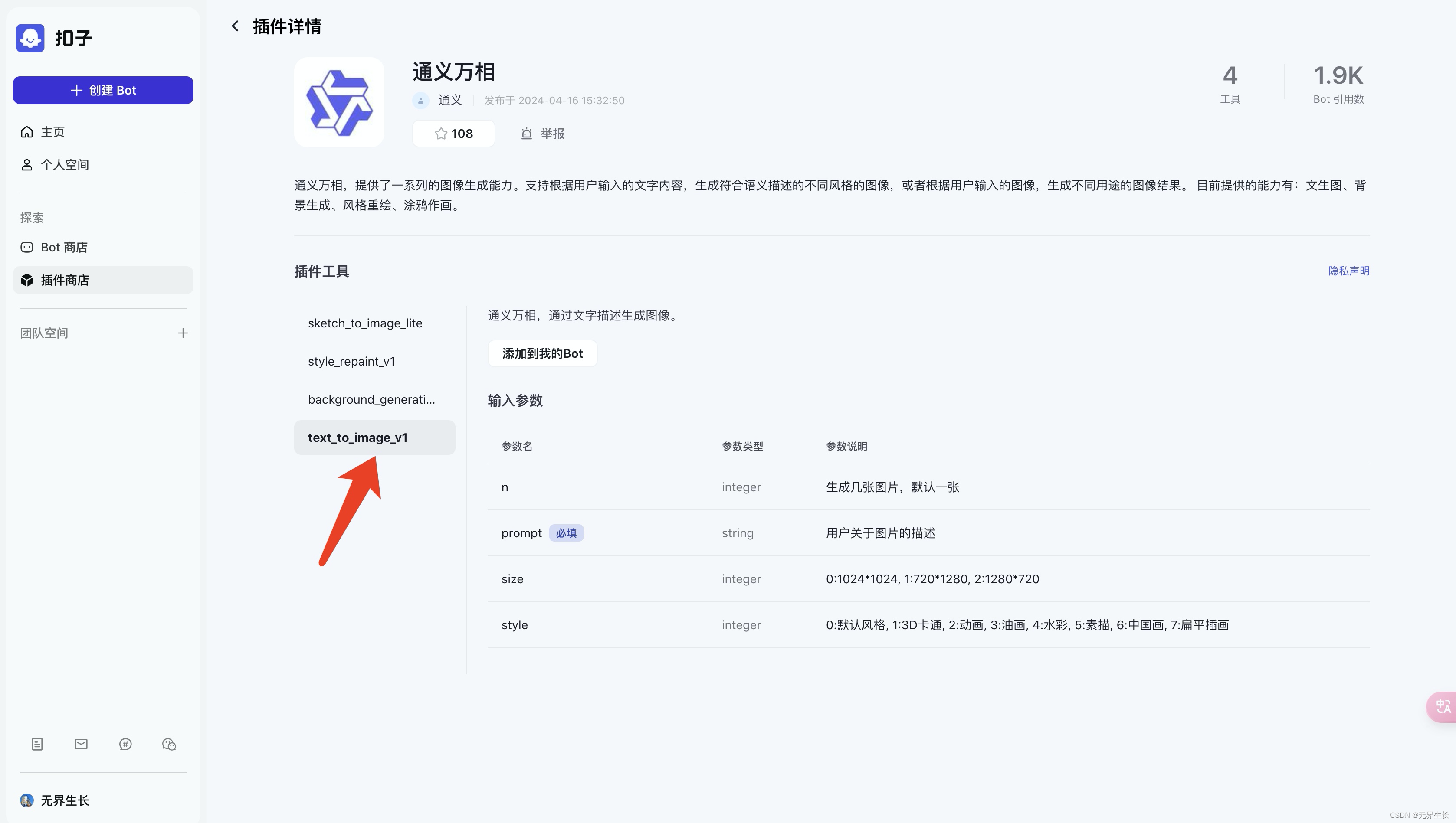The image size is (1456, 823).
Task: Click the 通义 author name
Action: (450, 100)
